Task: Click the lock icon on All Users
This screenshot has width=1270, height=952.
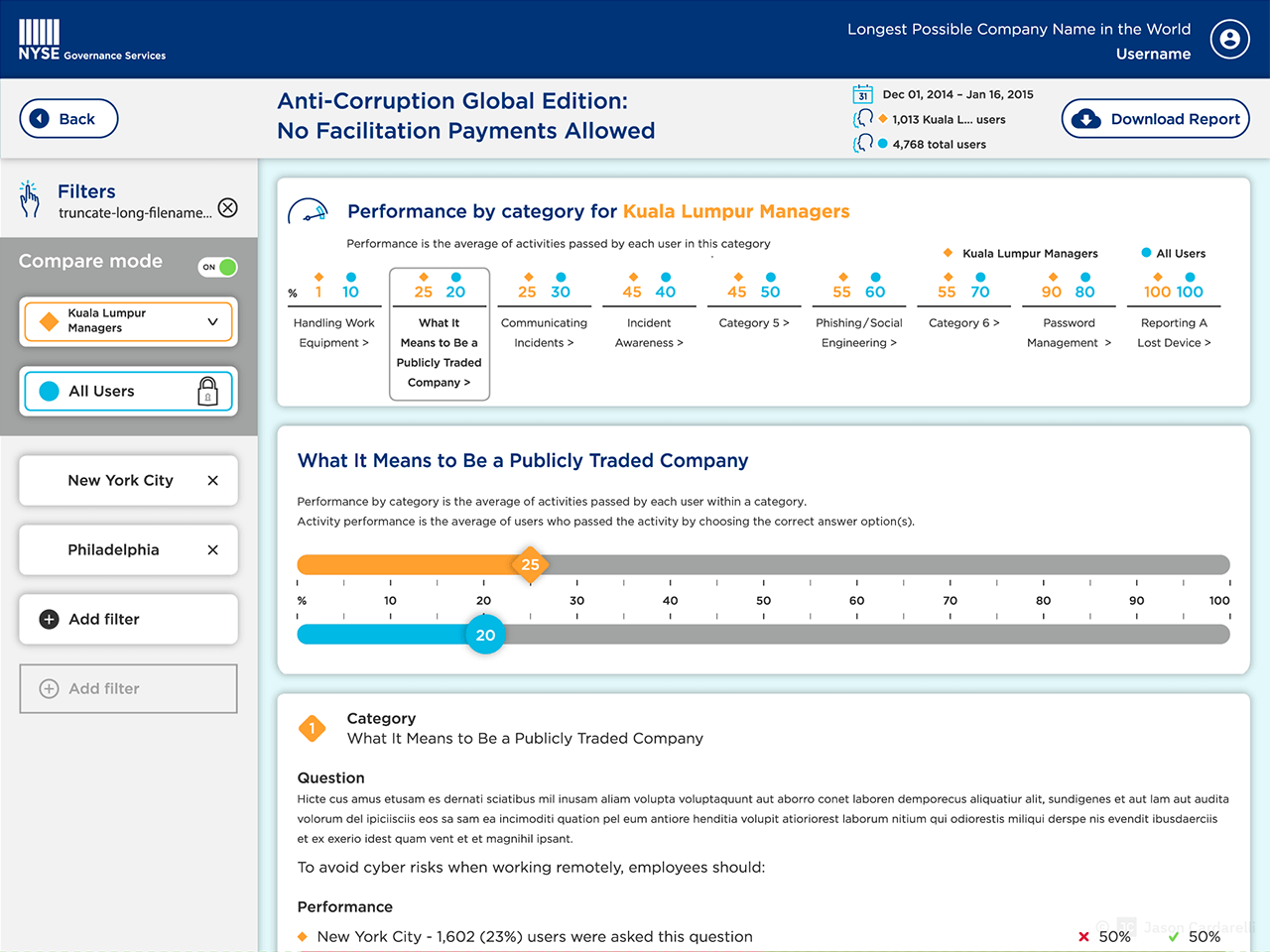Action: (x=207, y=391)
